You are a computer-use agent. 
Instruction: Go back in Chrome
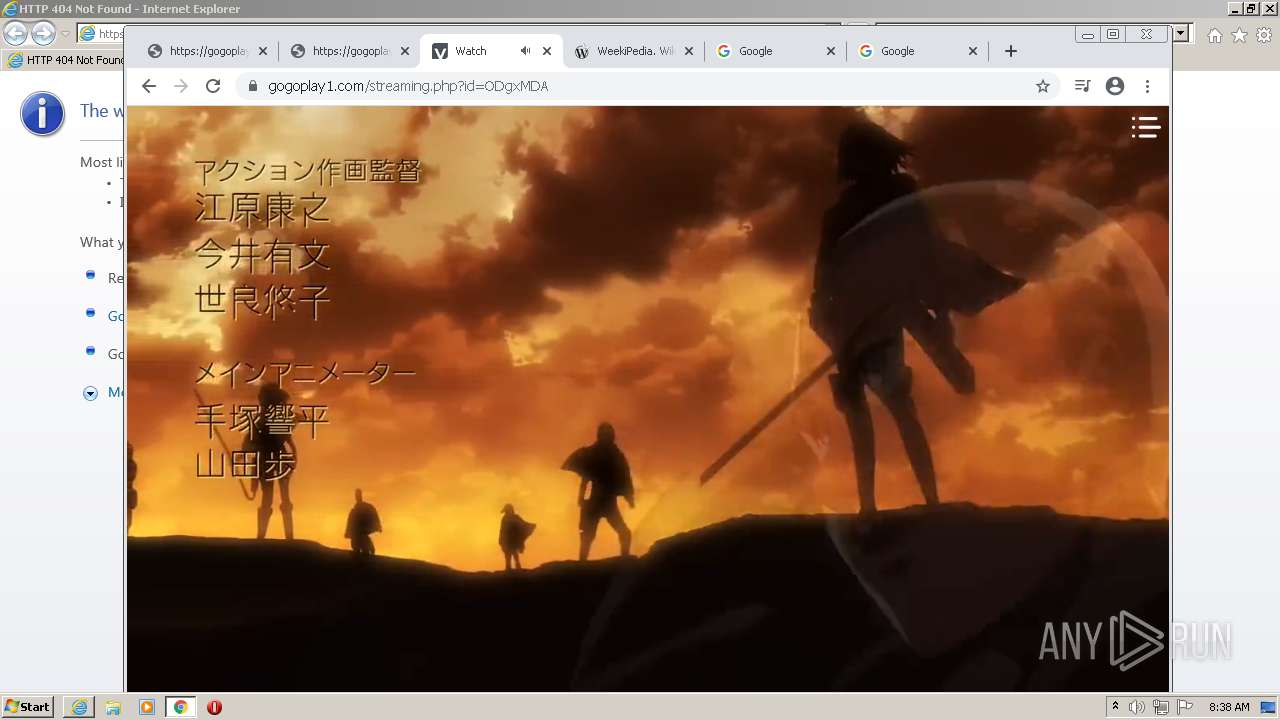click(x=149, y=86)
